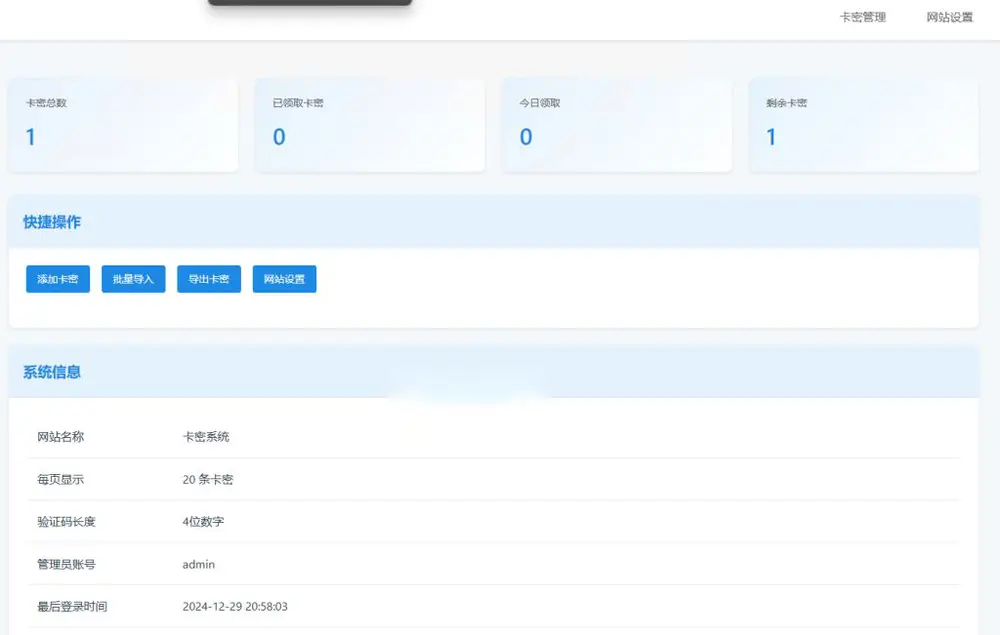The width and height of the screenshot is (1000, 635).
Task: Click the blue 网站设置 quick action button
Action: [284, 279]
